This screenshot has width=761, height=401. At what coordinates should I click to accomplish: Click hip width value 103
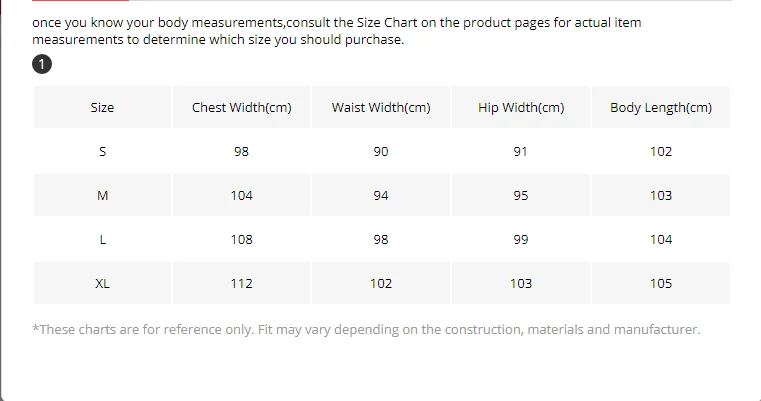pyautogui.click(x=521, y=283)
